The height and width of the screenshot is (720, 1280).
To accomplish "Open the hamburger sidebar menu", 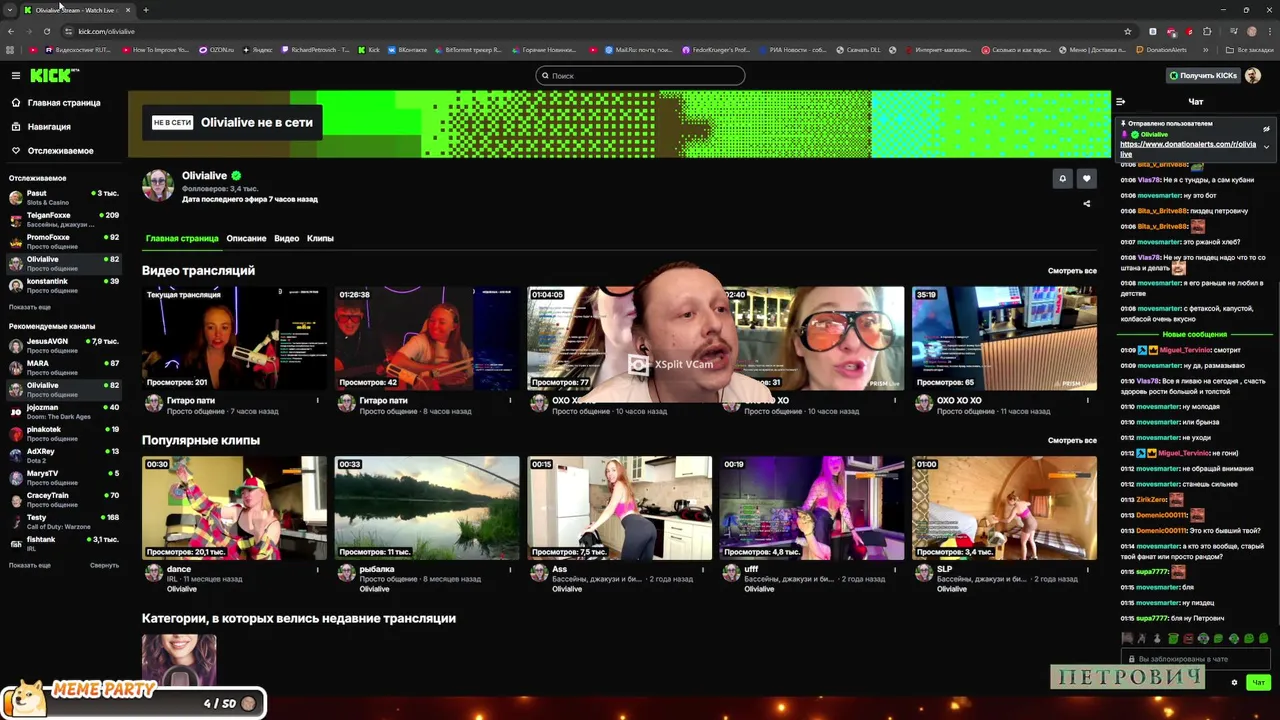I will click(15, 75).
